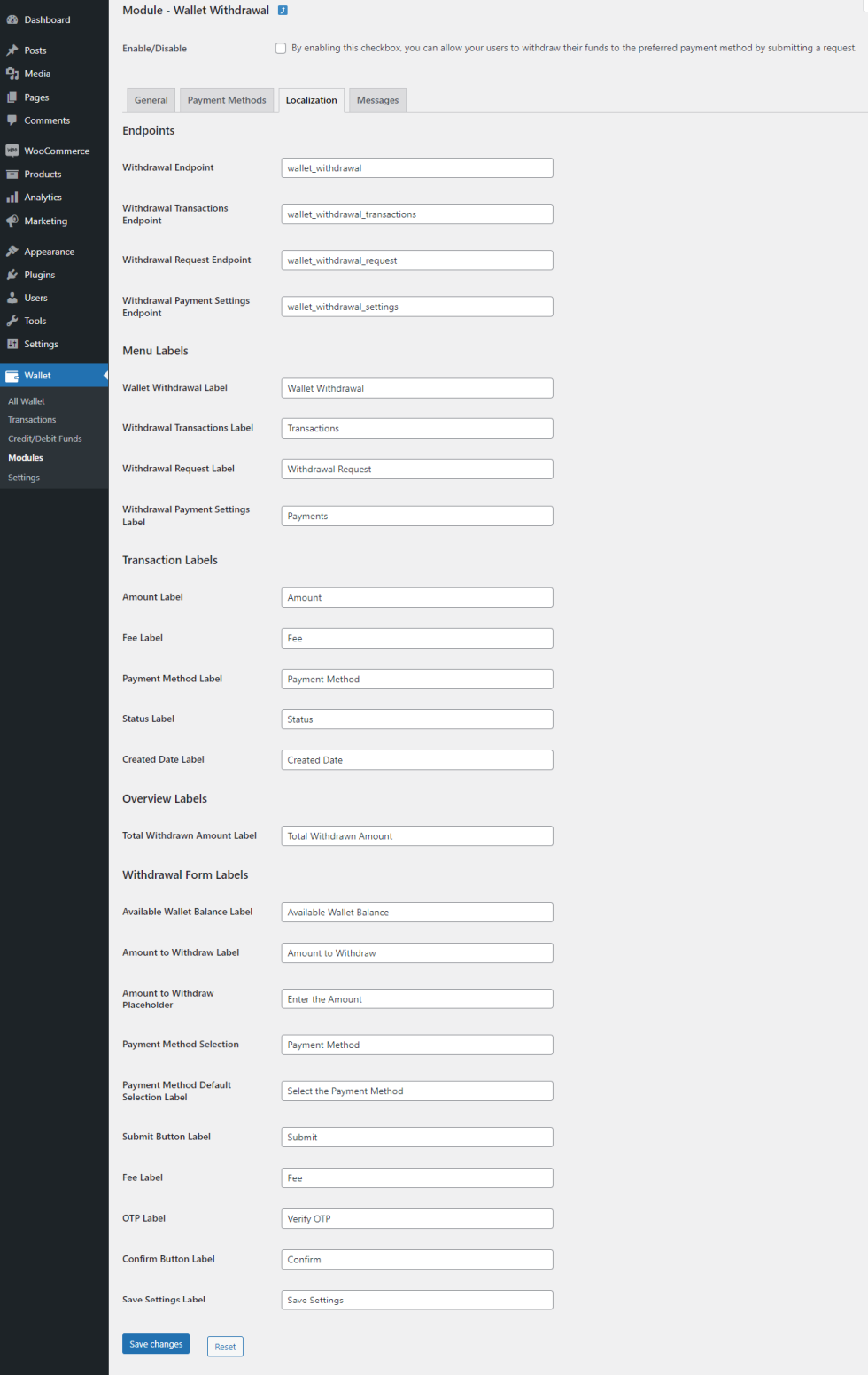
Task: Click the Plugins icon in sidebar
Action: coord(12,275)
